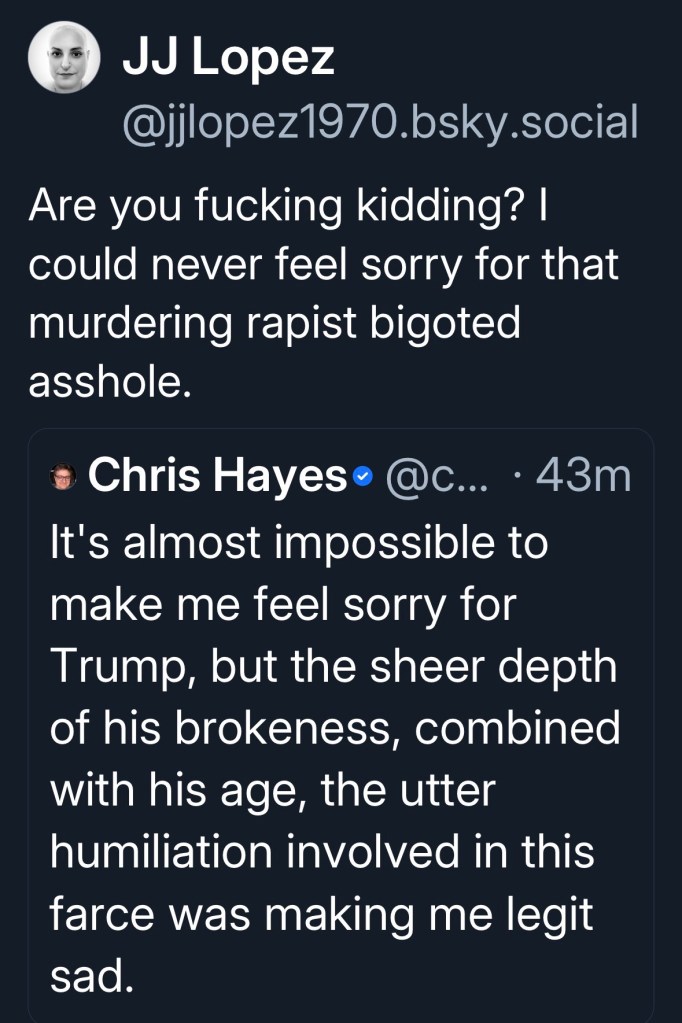
Task: Click the 'of his brokeness, combined' line
Action: (334, 728)
